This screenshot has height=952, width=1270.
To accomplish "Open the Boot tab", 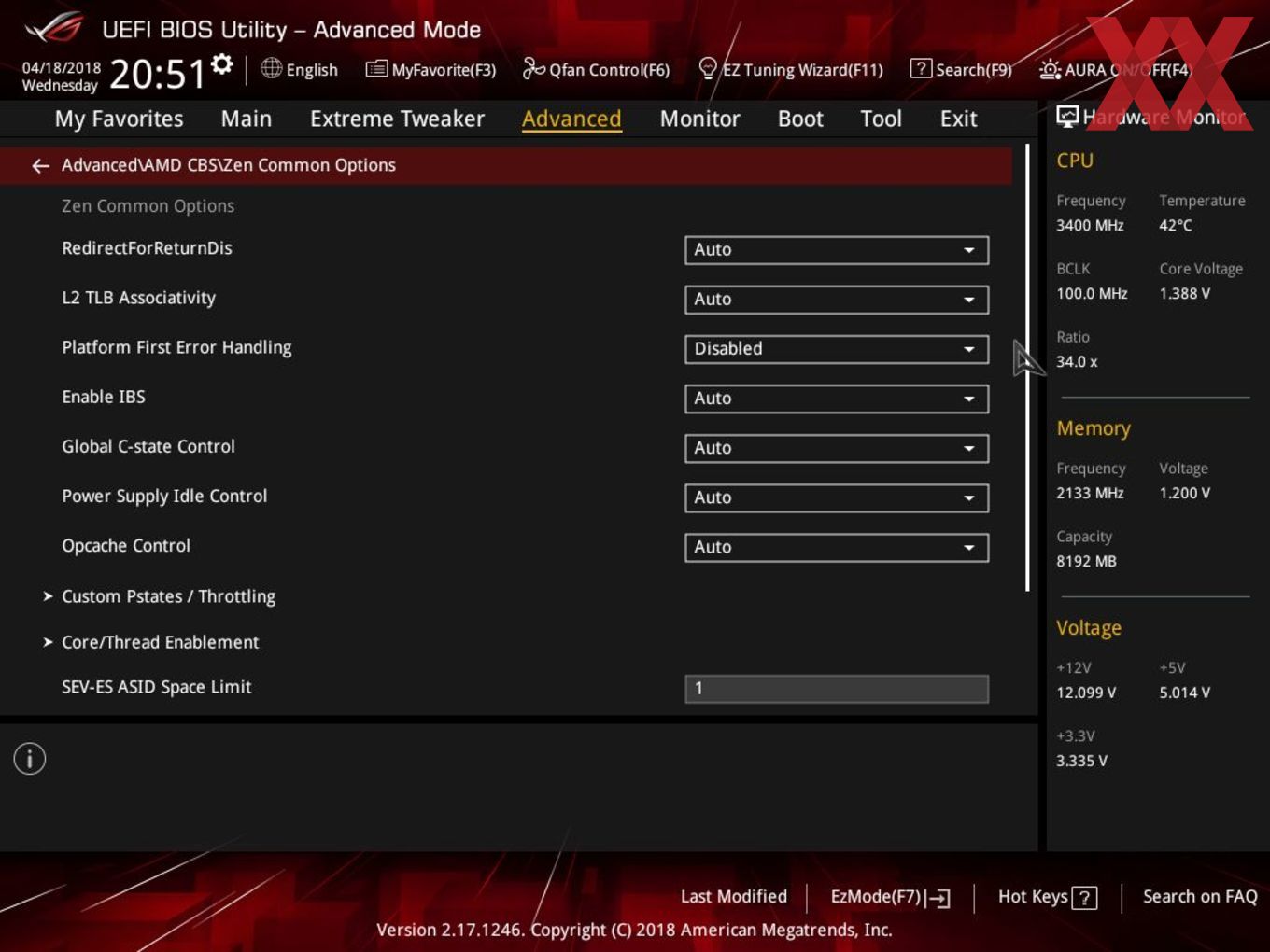I will click(800, 119).
